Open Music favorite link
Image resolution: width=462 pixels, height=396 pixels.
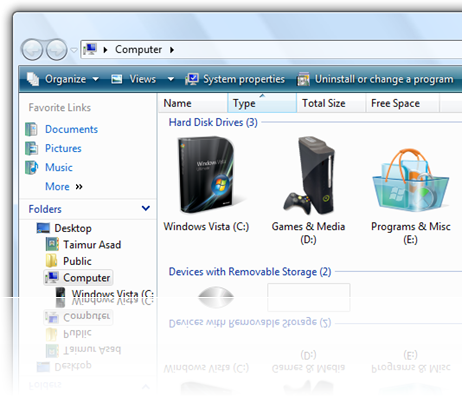[x=59, y=167]
